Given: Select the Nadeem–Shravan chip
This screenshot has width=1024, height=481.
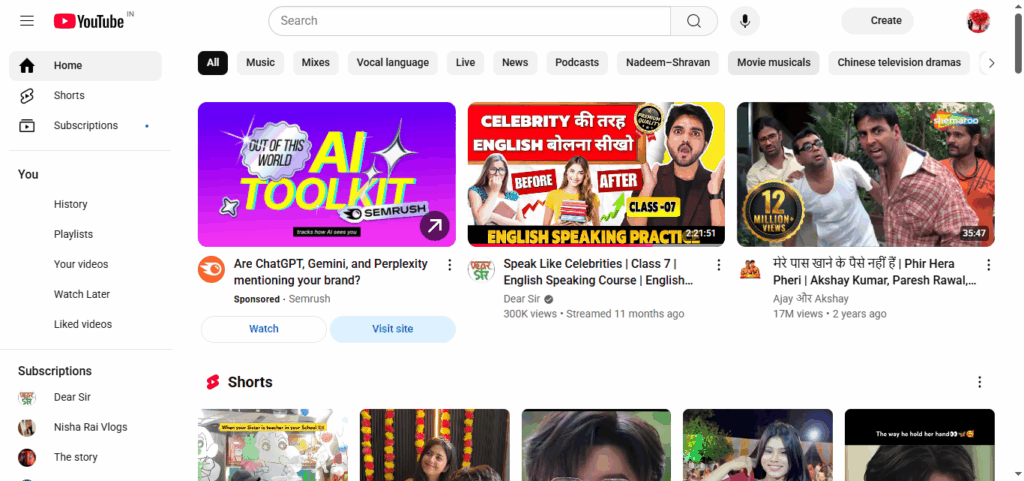Looking at the screenshot, I should click(x=667, y=63).
